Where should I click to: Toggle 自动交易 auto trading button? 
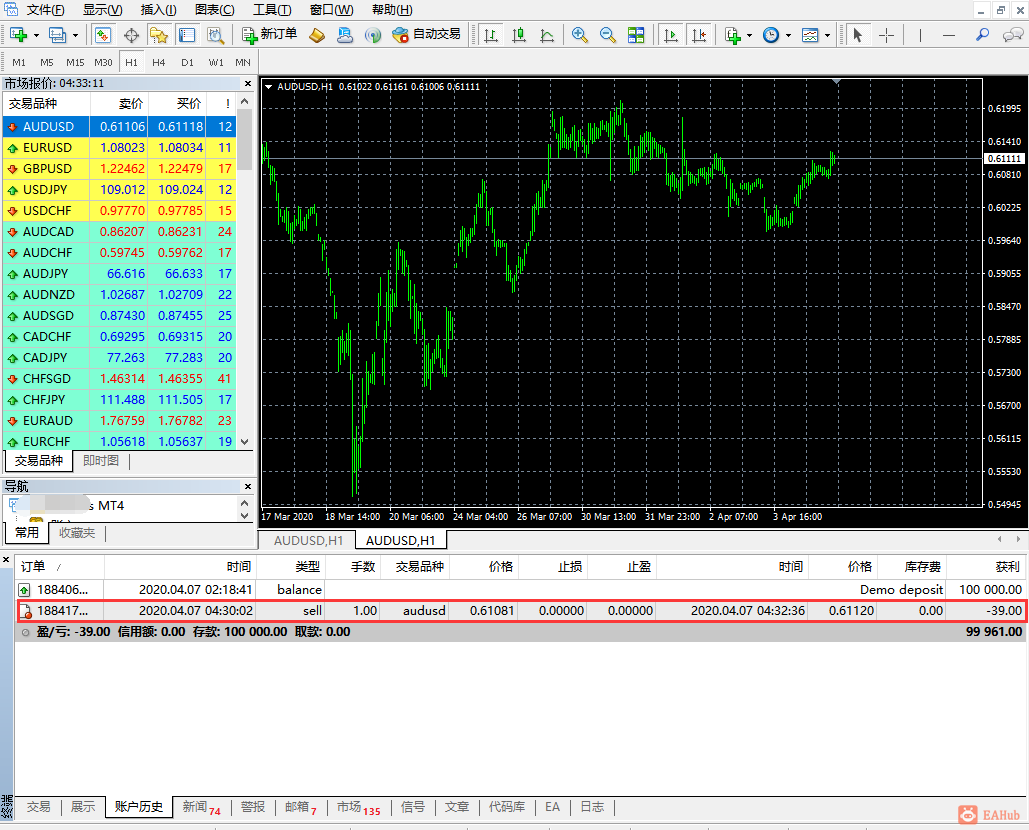coord(427,35)
